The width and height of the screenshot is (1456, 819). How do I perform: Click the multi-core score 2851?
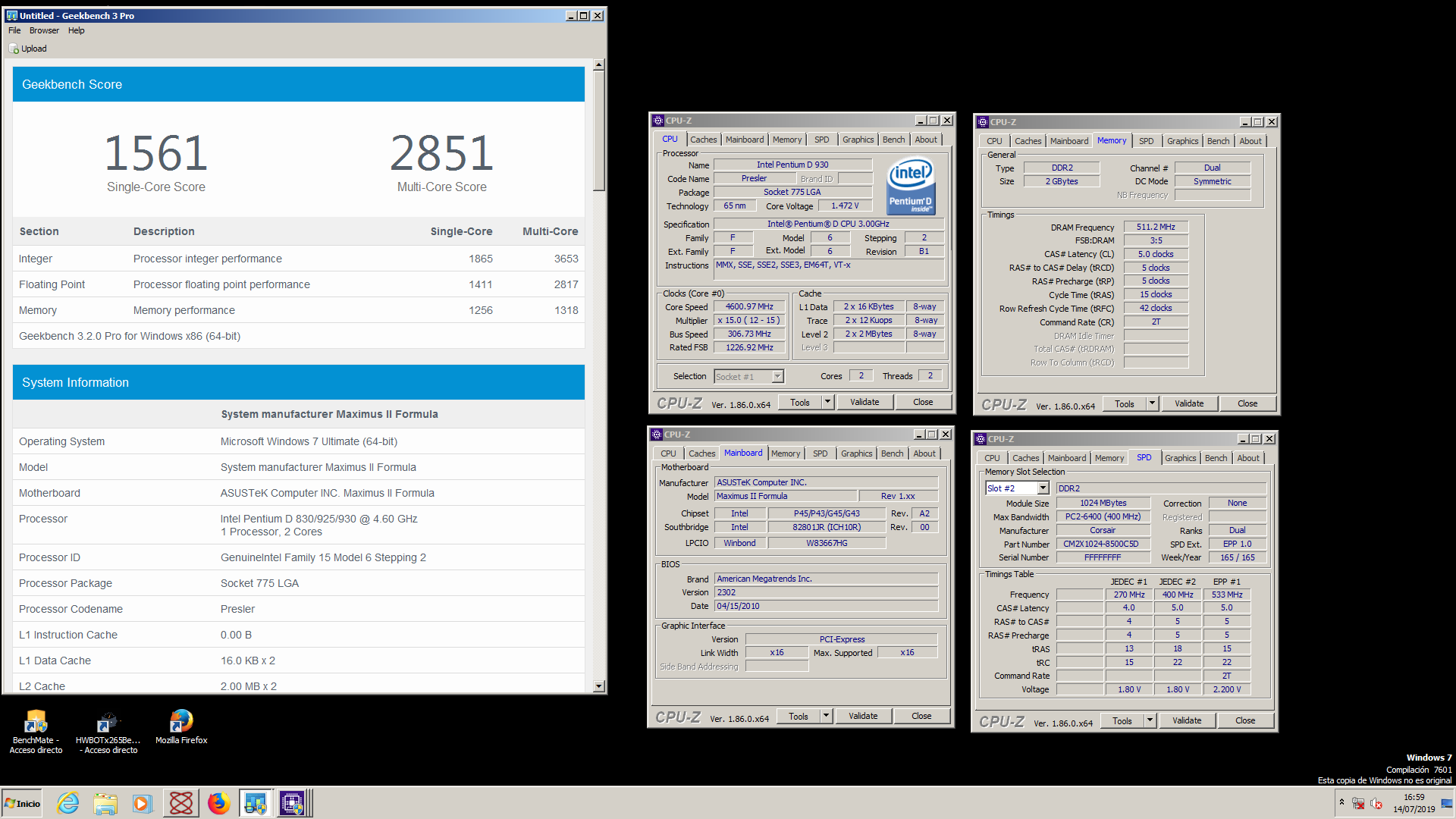click(x=442, y=153)
